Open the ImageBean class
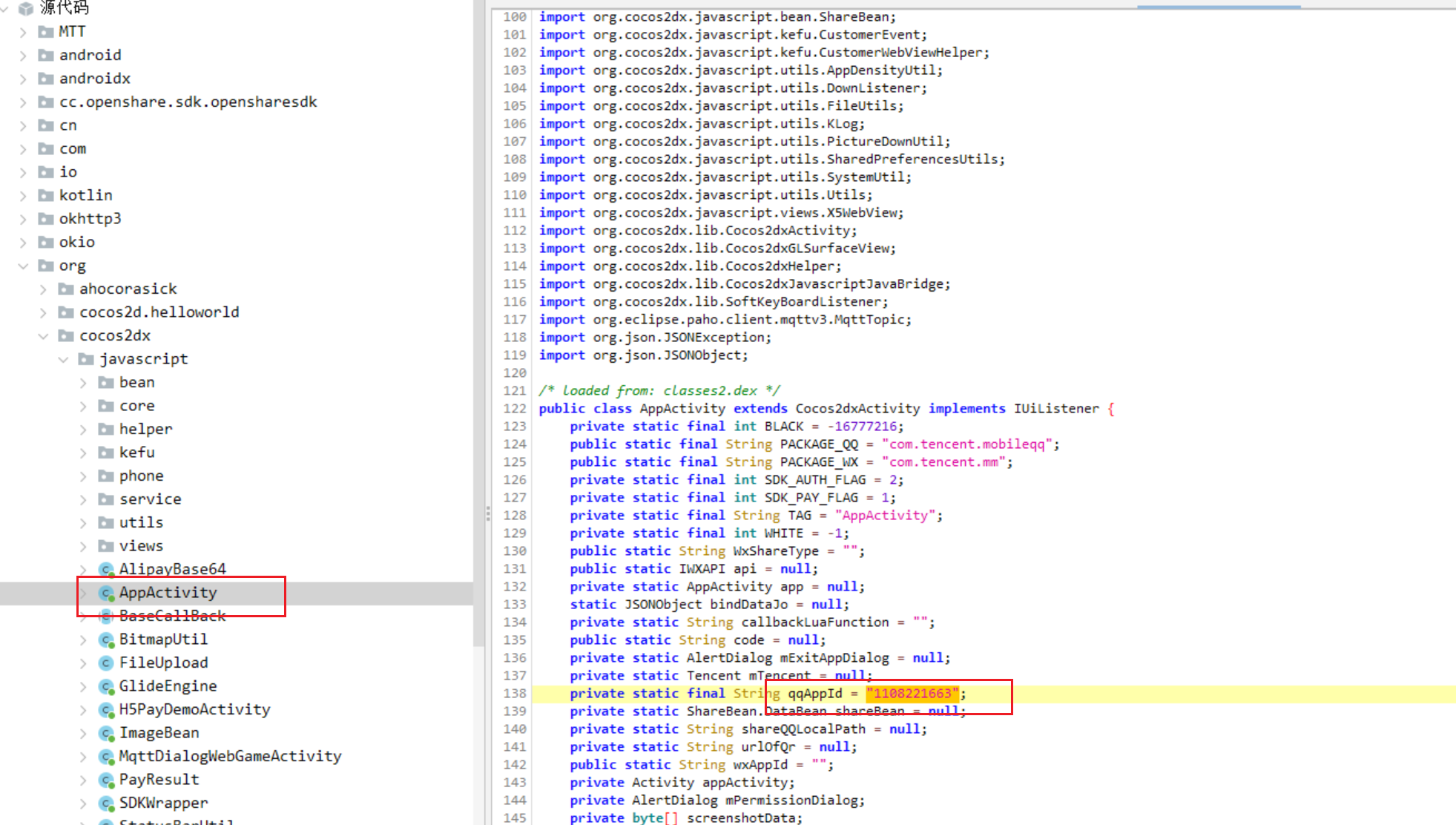The image size is (1456, 825). (x=159, y=733)
